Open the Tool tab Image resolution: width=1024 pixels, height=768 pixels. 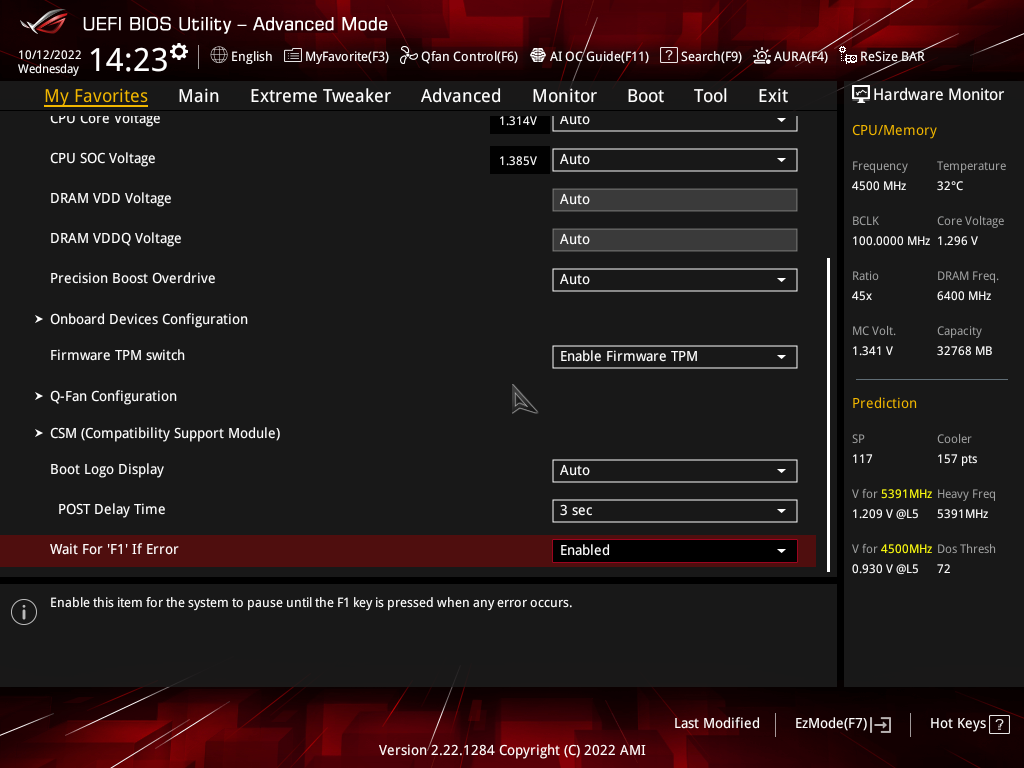[x=710, y=96]
